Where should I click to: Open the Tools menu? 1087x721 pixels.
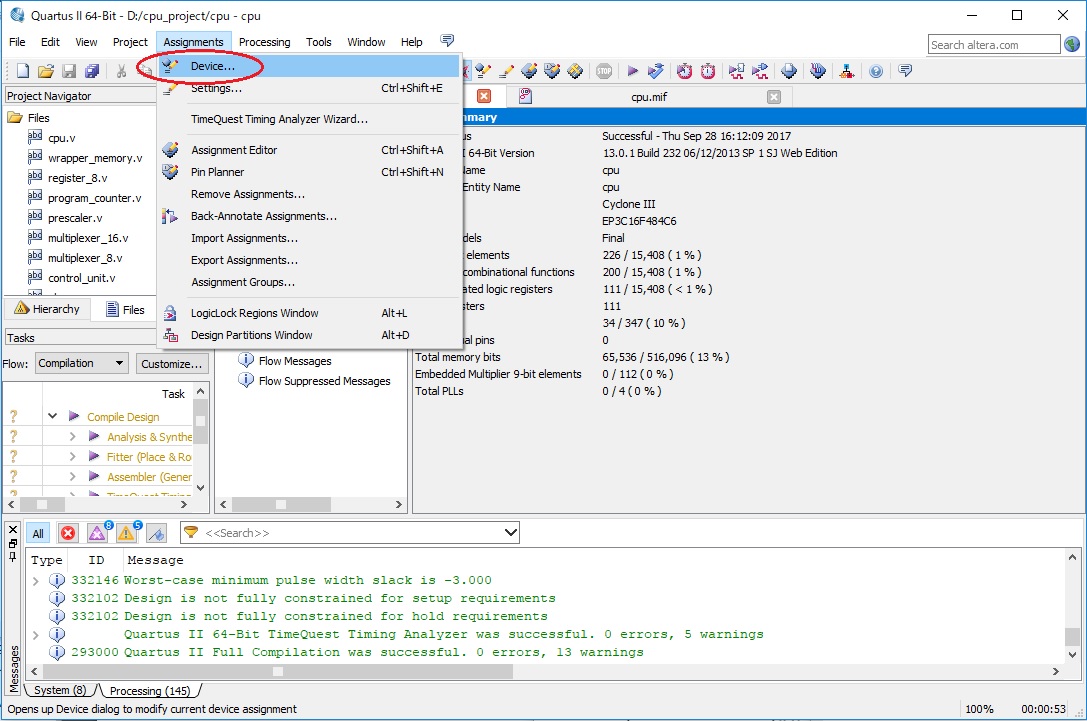pos(319,42)
